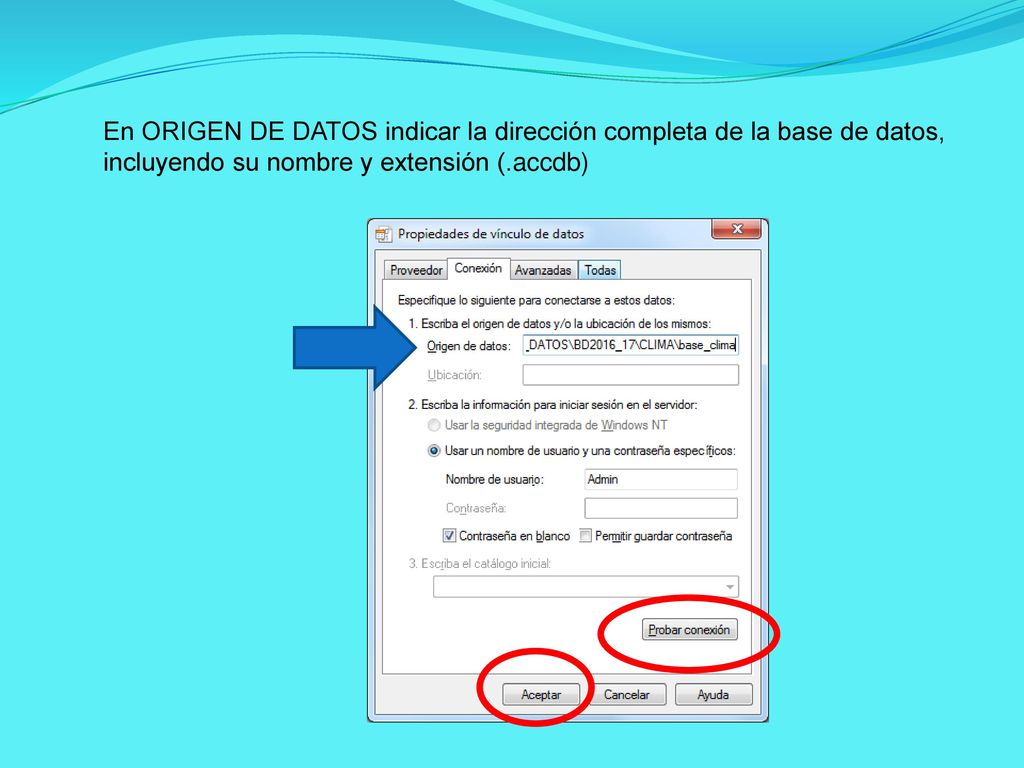Screen dimensions: 1024x768
Task: Click the Cancelar button
Action: [x=627, y=694]
